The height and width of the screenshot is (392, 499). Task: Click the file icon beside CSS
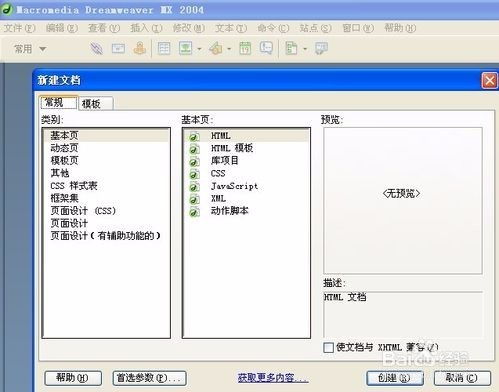[194, 174]
